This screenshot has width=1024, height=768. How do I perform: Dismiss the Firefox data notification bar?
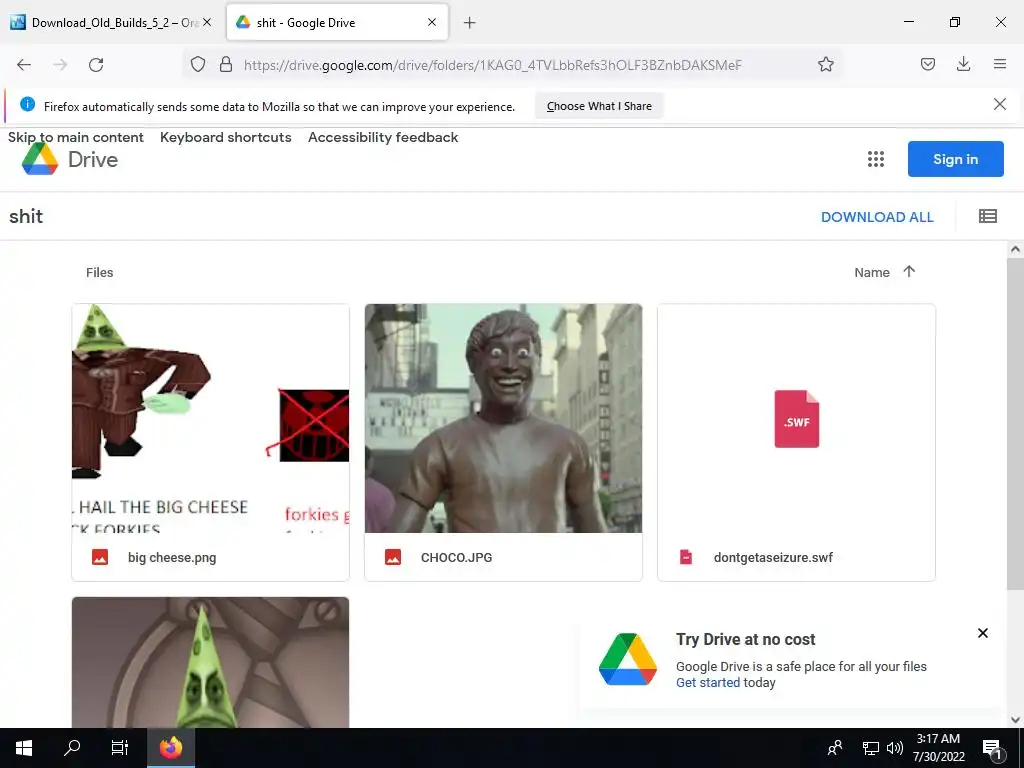pos(1000,104)
